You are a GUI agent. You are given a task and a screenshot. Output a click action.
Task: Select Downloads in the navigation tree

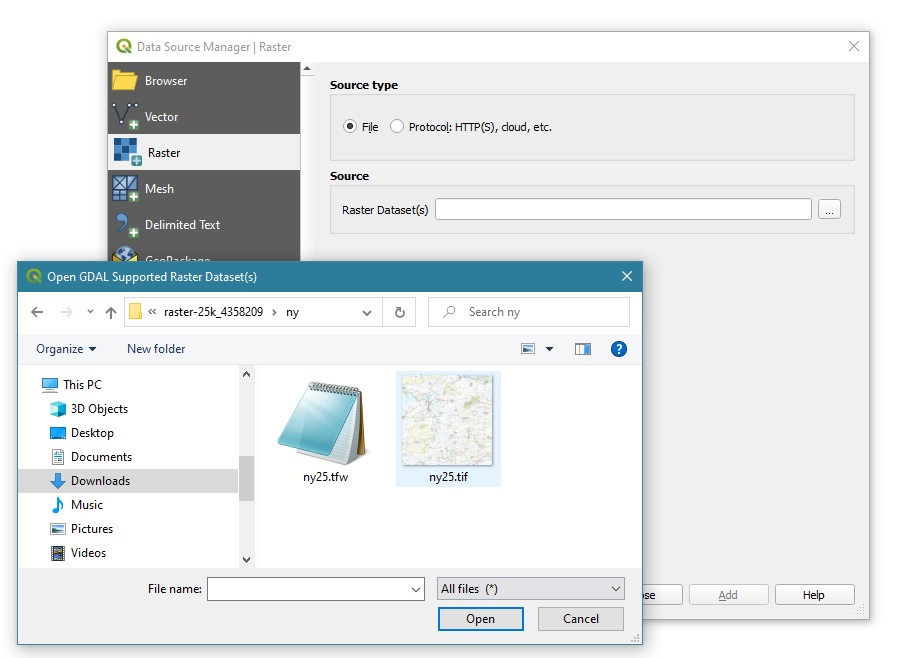100,481
